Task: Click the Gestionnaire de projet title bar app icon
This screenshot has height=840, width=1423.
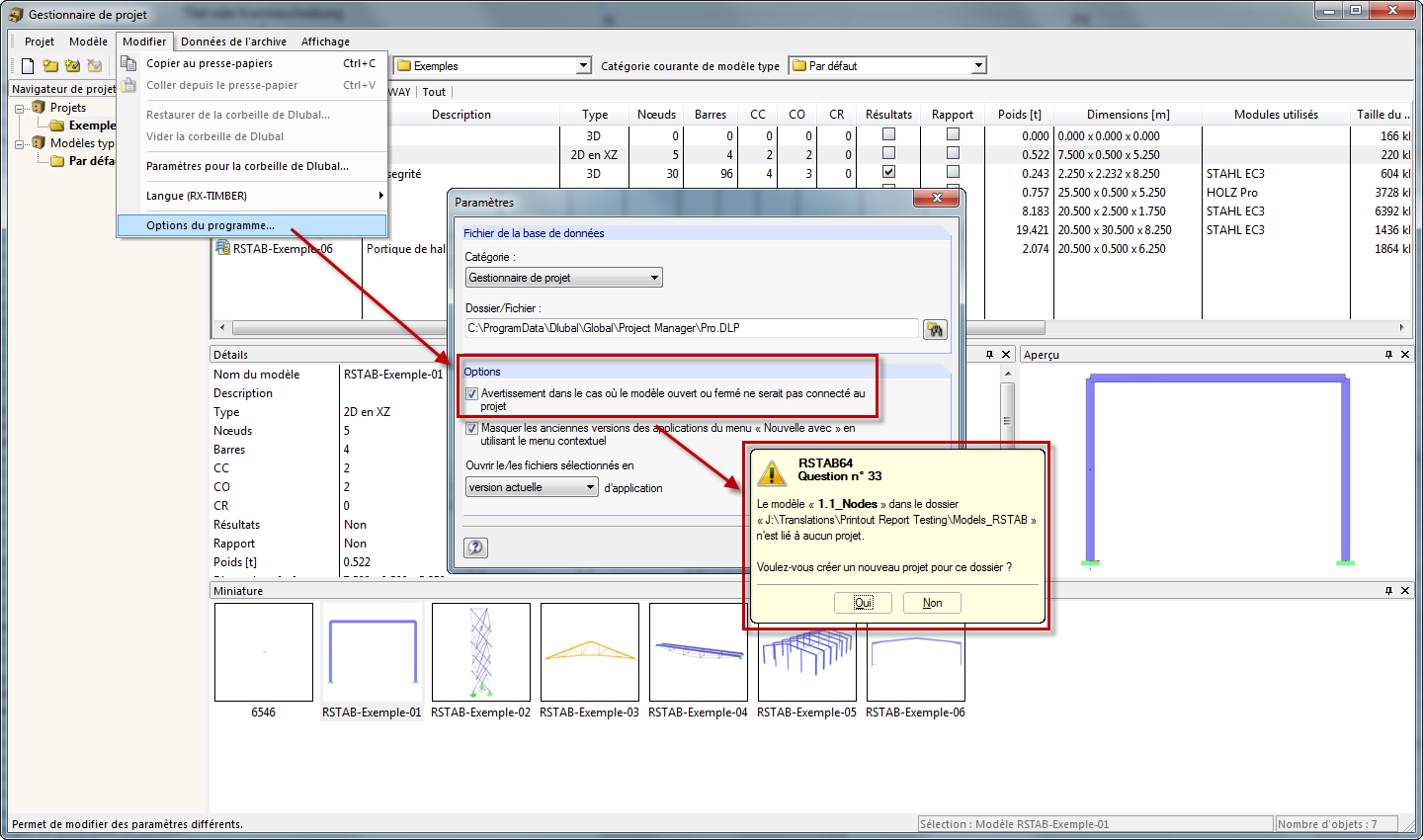Action: (16, 14)
